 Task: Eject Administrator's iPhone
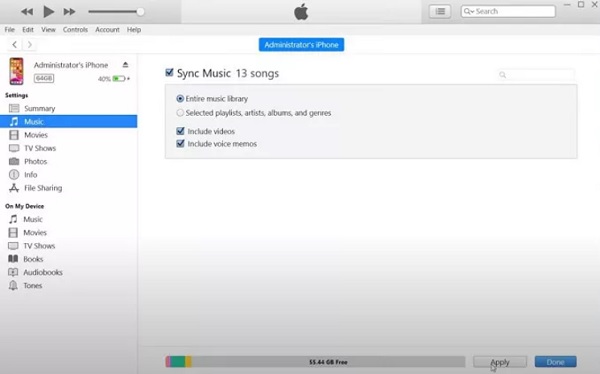[x=125, y=65]
